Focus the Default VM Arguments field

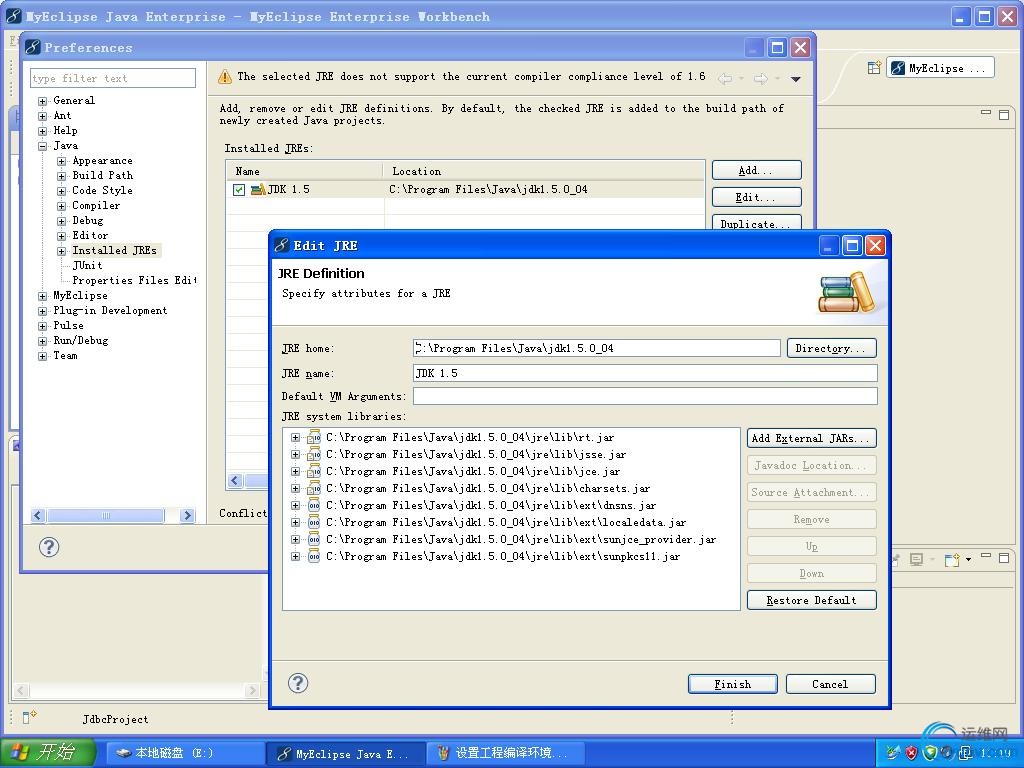pyautogui.click(x=645, y=396)
